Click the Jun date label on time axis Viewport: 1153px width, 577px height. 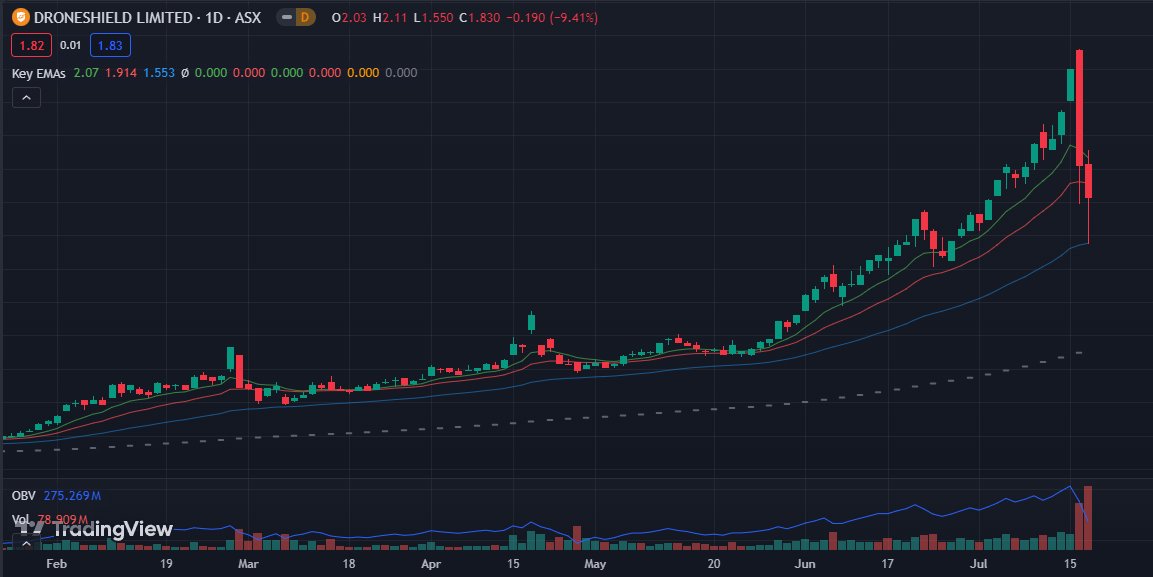[x=806, y=564]
